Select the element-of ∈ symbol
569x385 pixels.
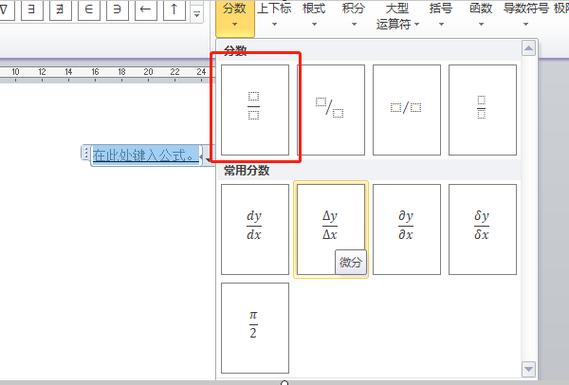89,10
